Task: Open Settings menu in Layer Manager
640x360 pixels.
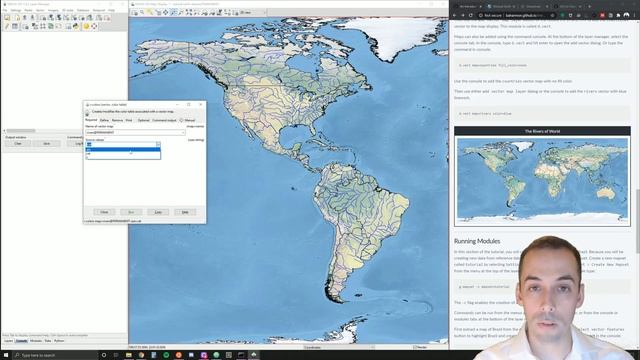Action: coord(16,10)
